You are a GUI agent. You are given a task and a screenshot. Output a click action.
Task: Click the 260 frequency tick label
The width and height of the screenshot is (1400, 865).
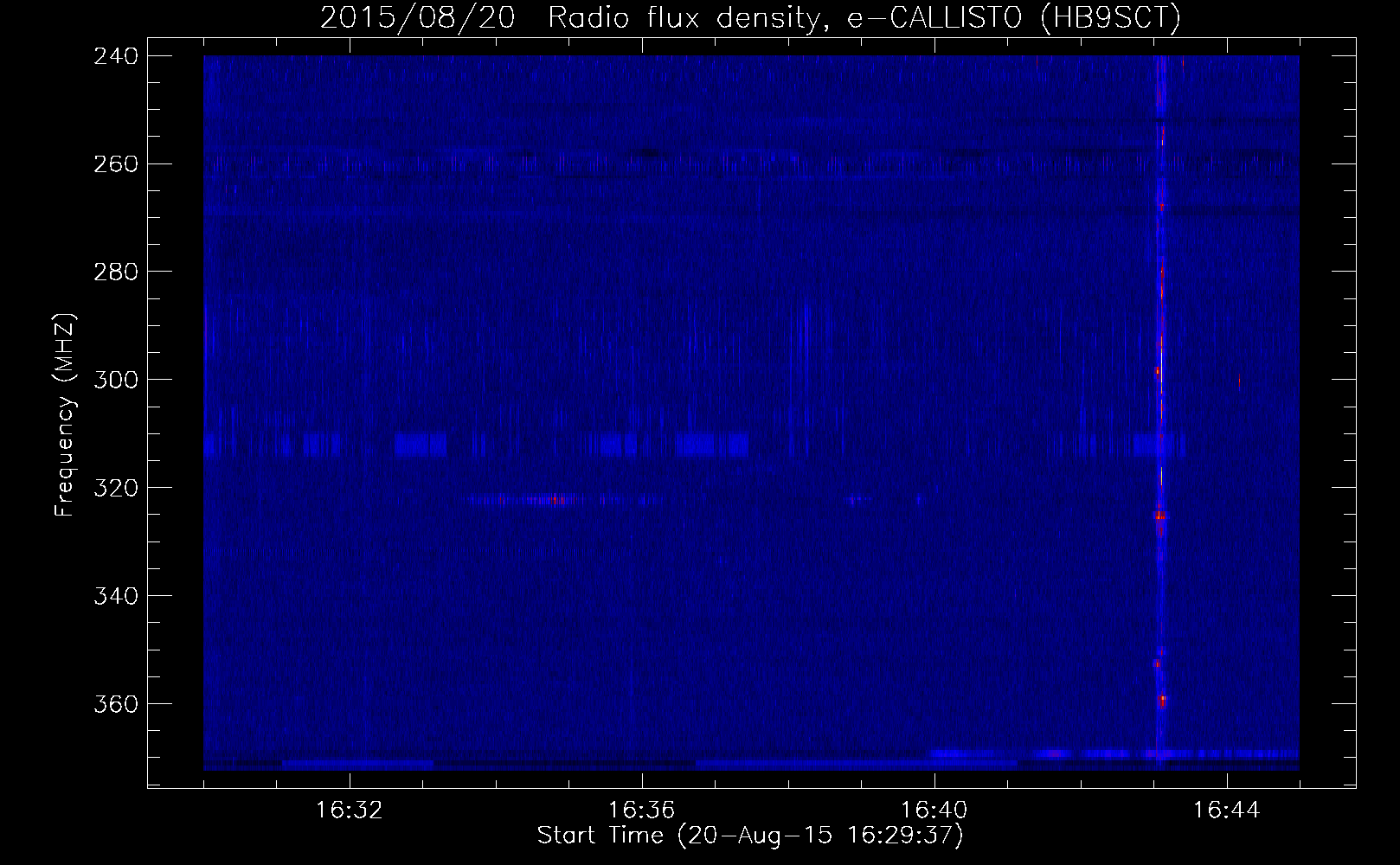114,163
